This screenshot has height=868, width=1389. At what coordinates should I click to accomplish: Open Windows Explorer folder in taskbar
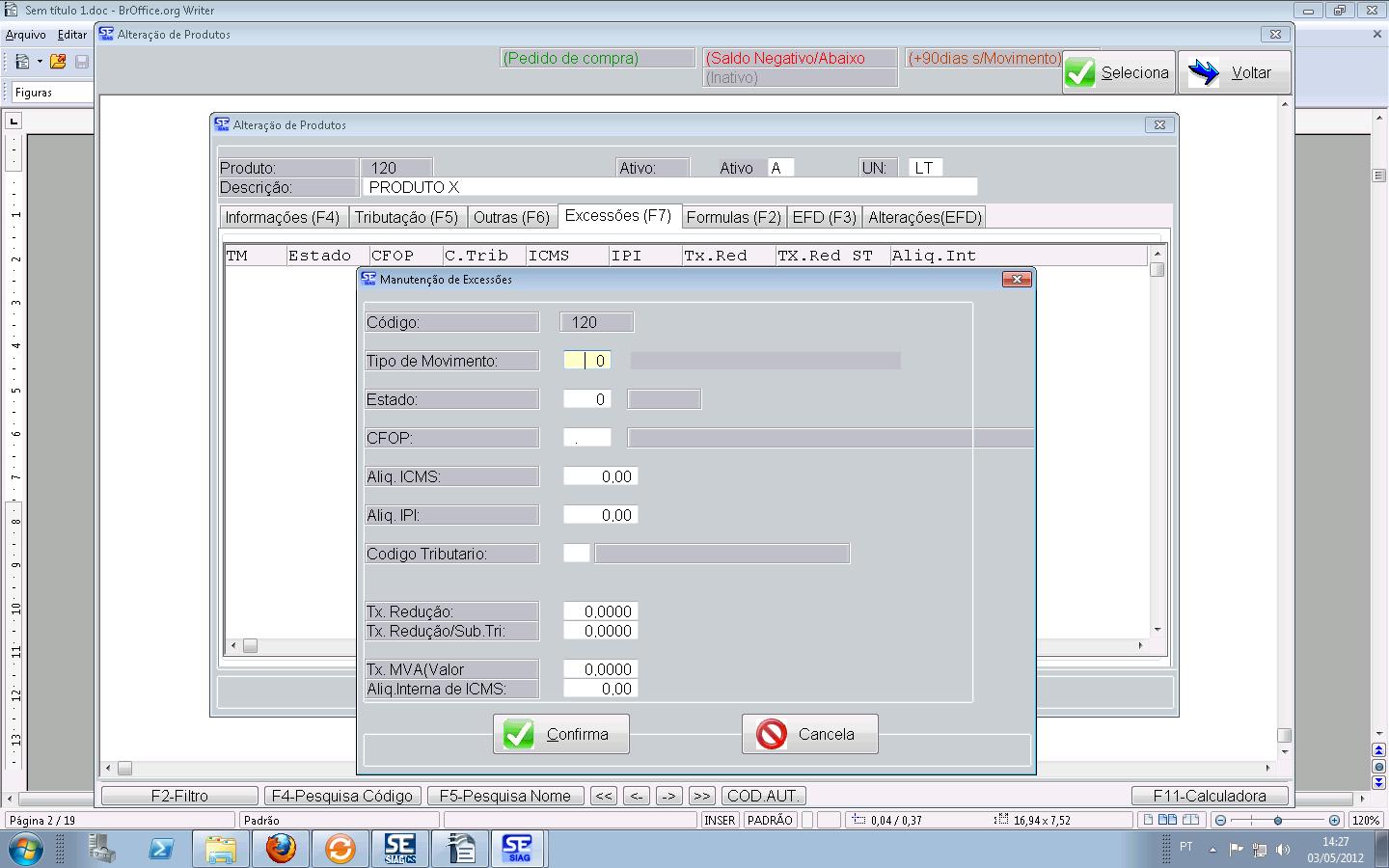[x=221, y=849]
